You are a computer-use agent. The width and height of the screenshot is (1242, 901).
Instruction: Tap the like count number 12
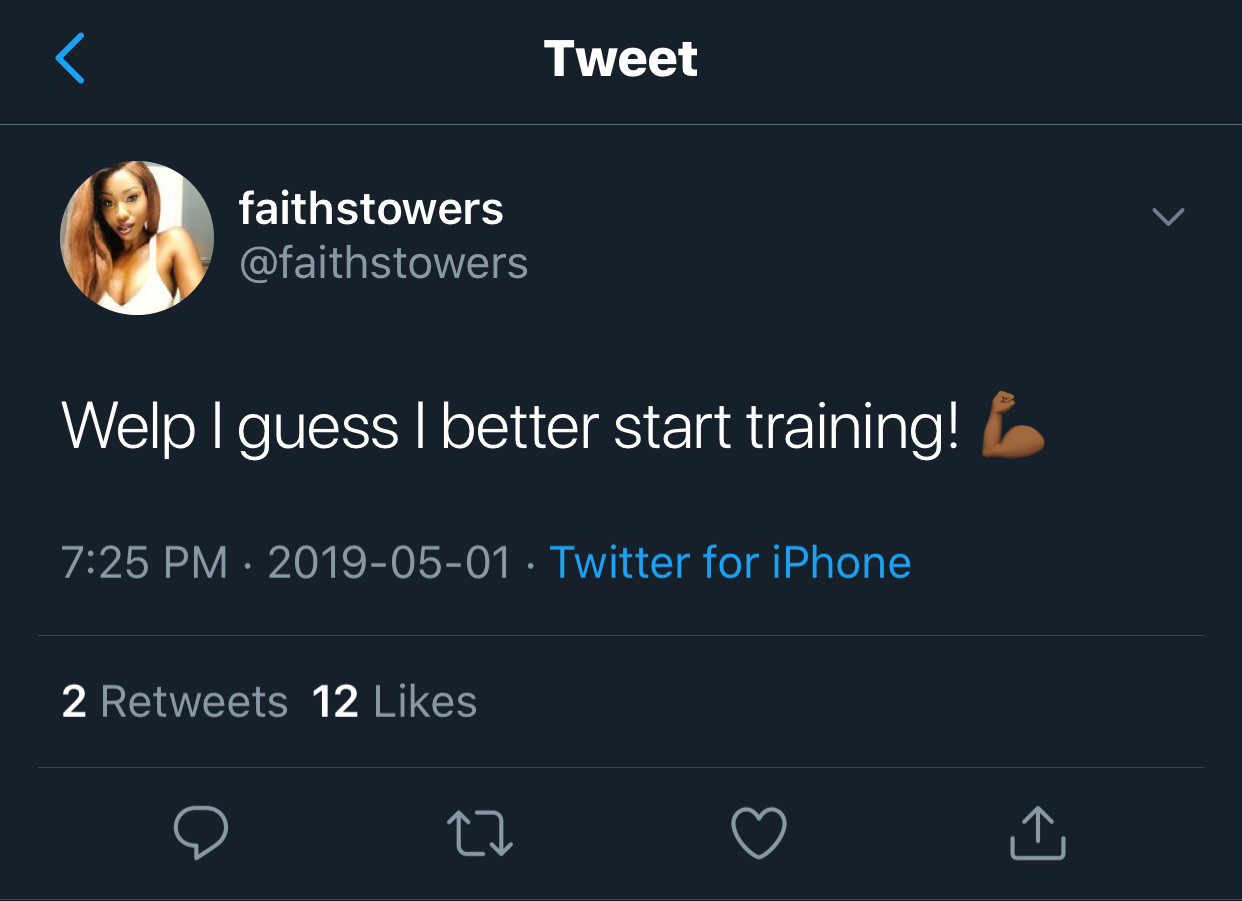[335, 702]
